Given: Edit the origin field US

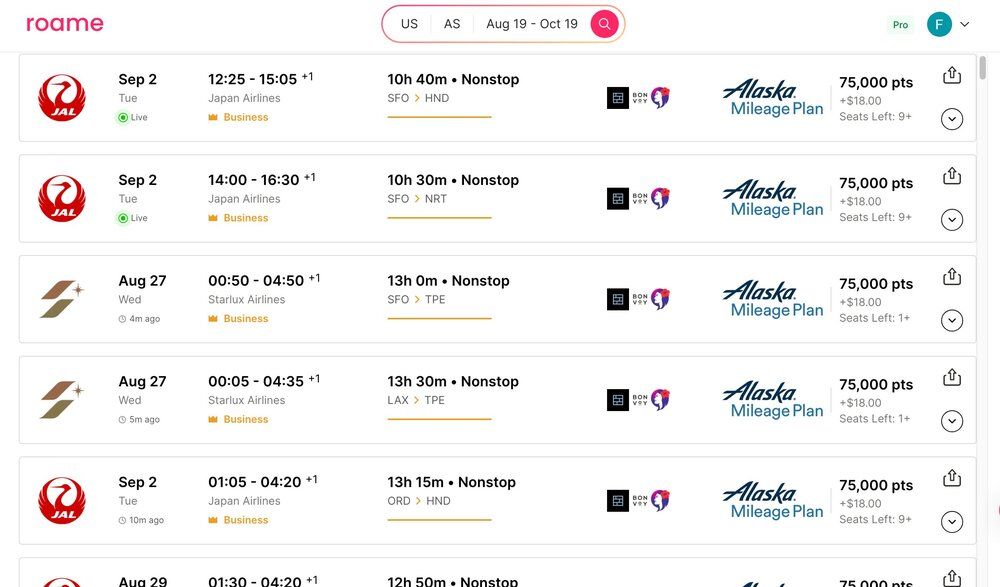Looking at the screenshot, I should coord(409,24).
